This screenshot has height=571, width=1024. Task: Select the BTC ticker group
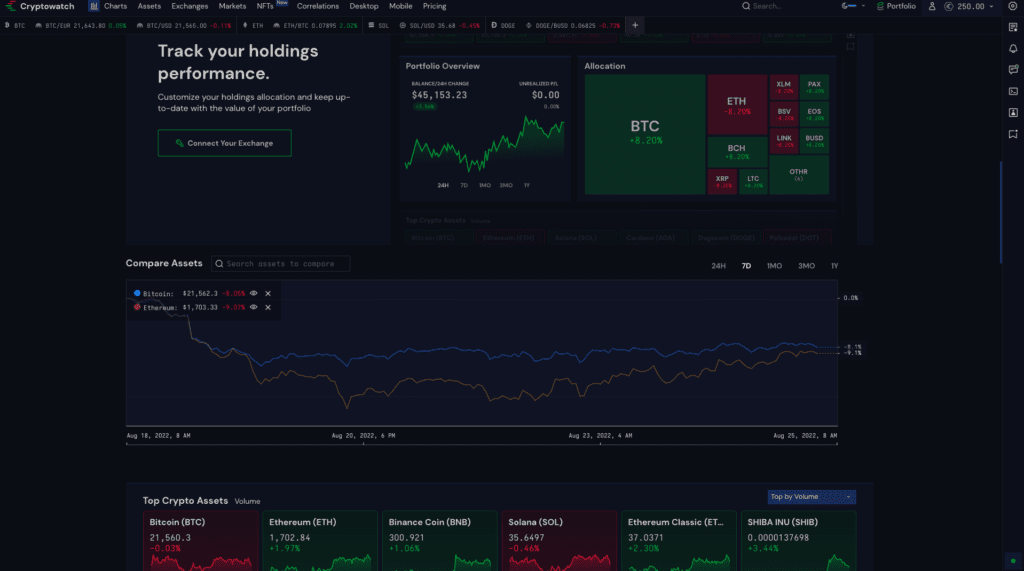(x=15, y=25)
